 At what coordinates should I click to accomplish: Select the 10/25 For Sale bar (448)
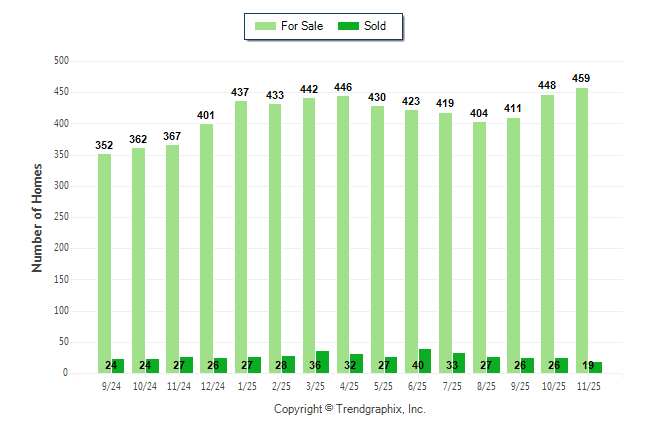[548, 233]
